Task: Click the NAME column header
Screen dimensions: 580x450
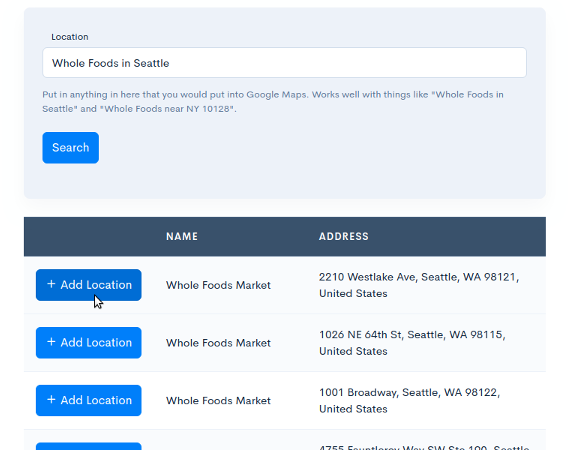Action: (182, 237)
